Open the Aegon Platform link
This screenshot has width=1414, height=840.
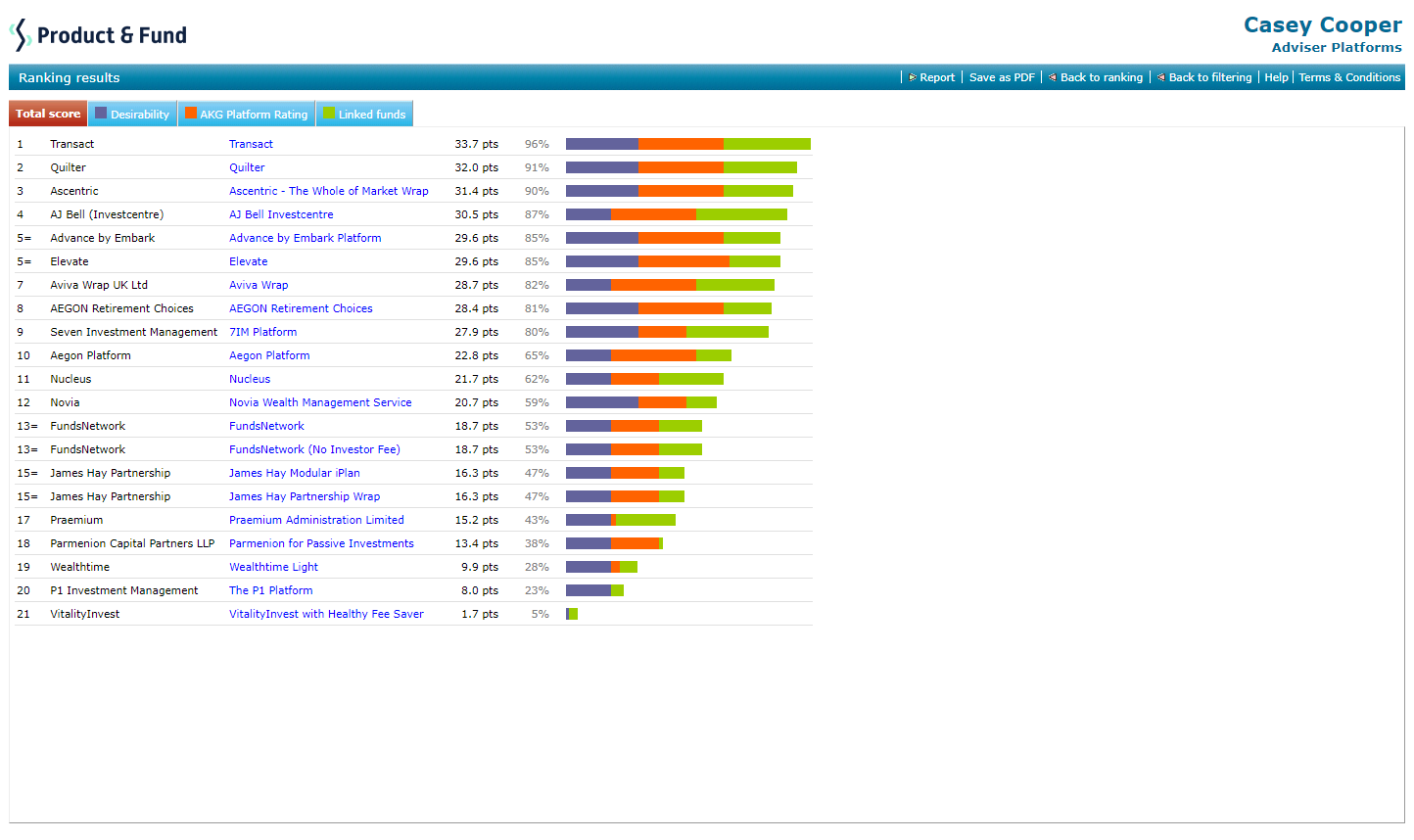(269, 355)
